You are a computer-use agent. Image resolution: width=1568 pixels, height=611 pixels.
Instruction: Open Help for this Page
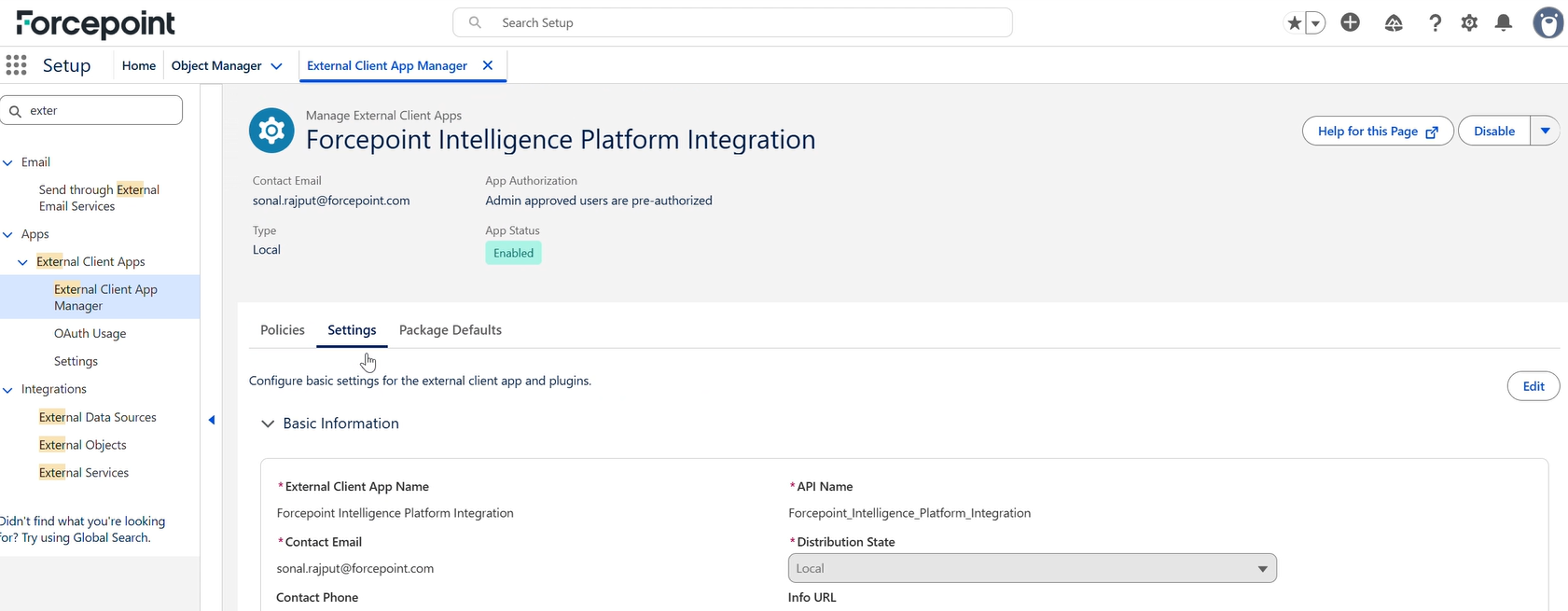pyautogui.click(x=1378, y=132)
